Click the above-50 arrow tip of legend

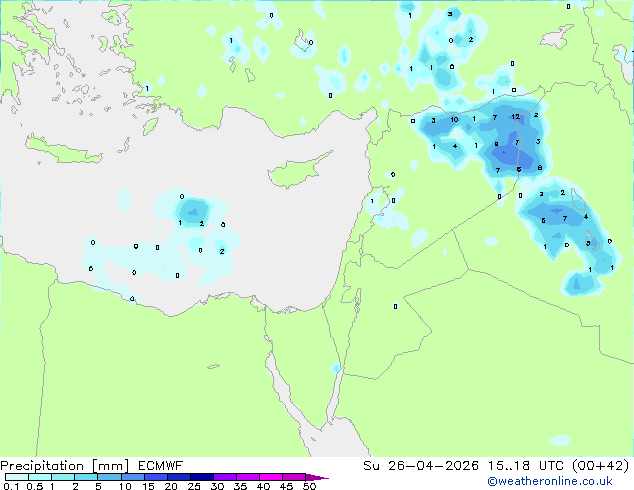coord(317,477)
